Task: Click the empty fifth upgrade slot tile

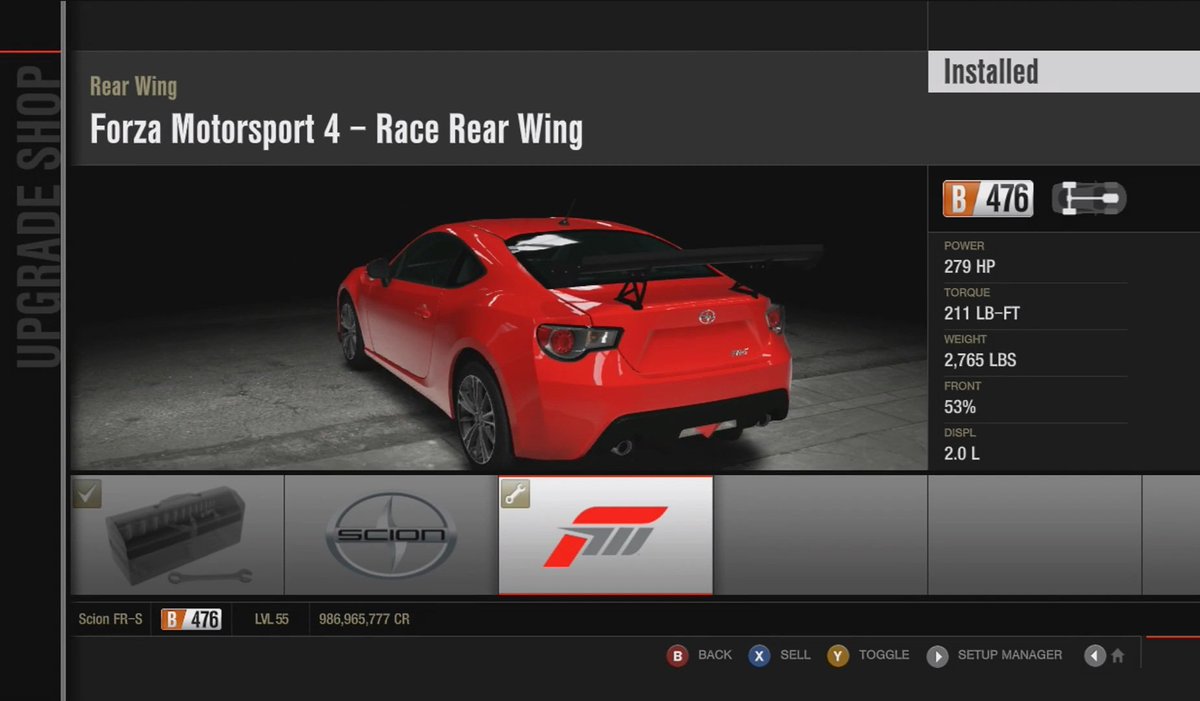Action: (1035, 535)
